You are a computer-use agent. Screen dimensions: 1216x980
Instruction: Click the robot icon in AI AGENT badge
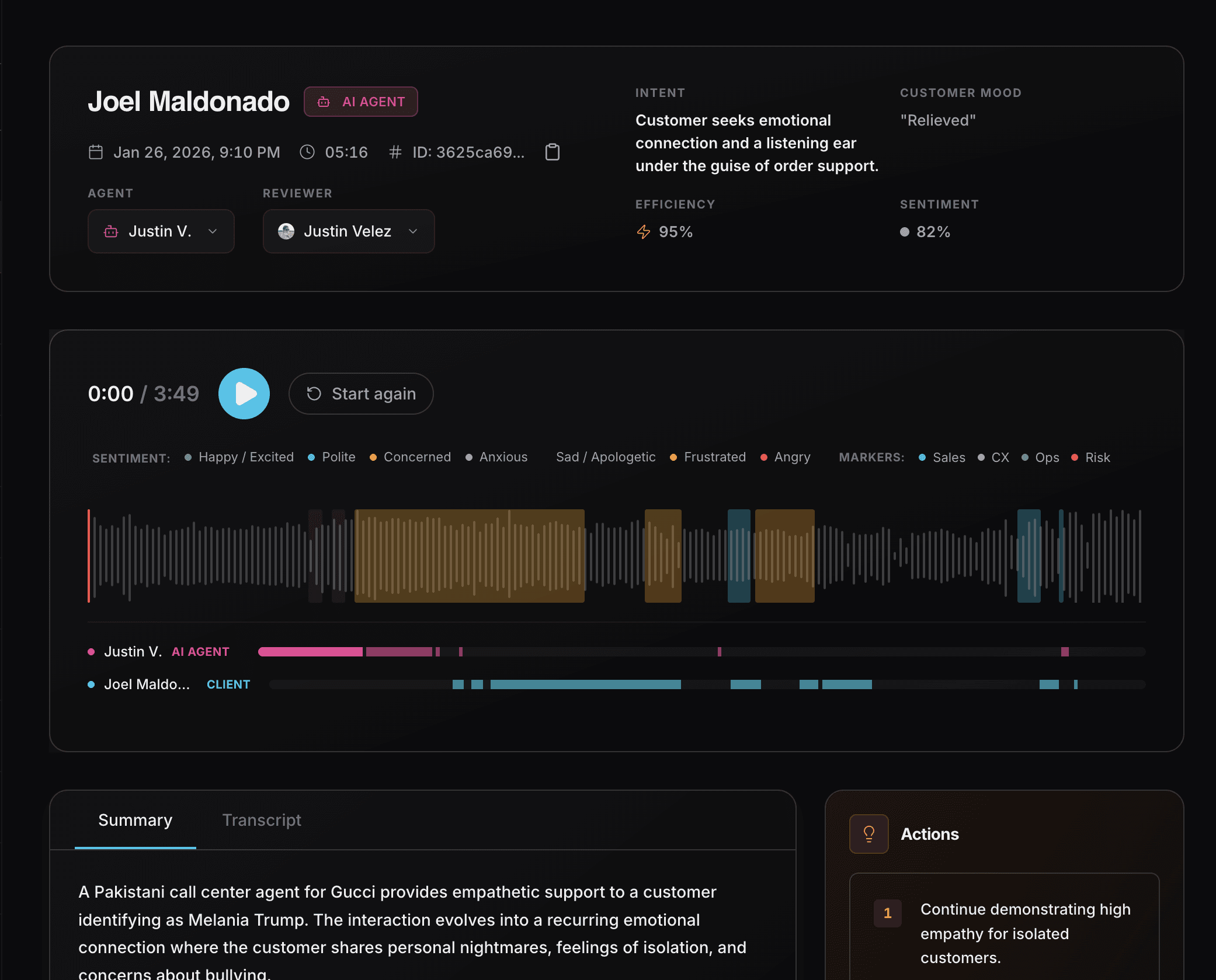point(324,102)
